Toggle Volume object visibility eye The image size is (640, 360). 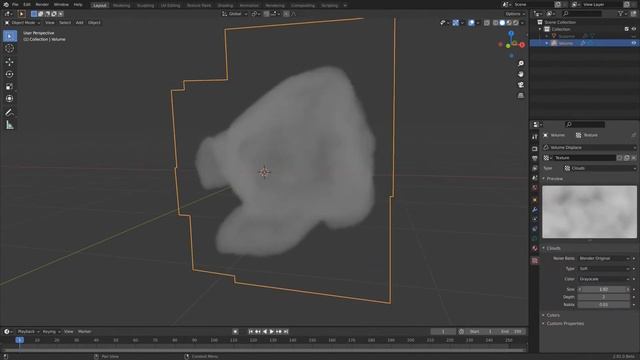(x=633, y=43)
